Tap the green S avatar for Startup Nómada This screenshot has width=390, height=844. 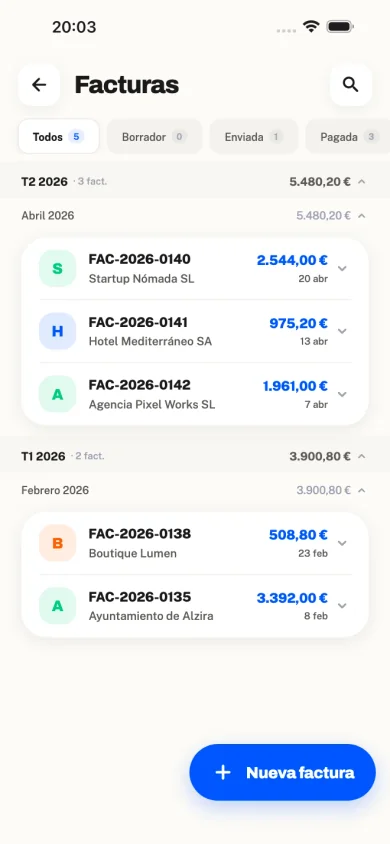(58, 269)
